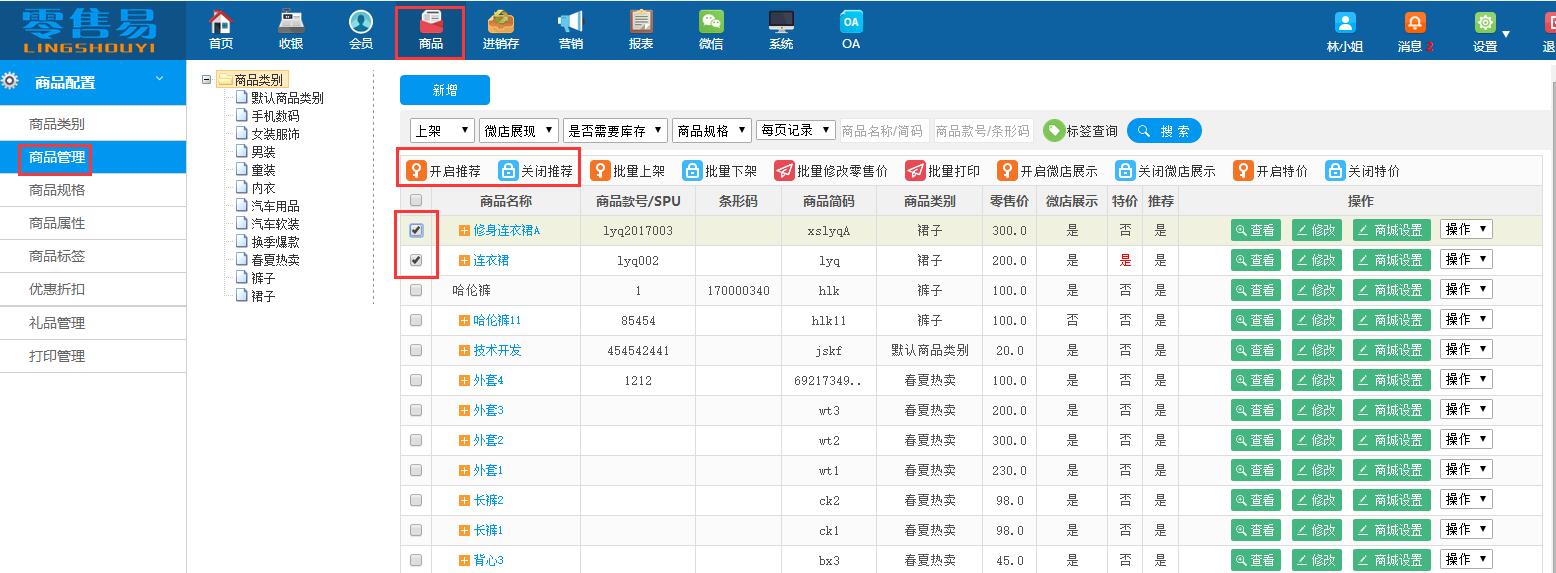Open the 每页记录 page size dropdown
Image resolution: width=1556 pixels, height=573 pixels.
(x=796, y=130)
